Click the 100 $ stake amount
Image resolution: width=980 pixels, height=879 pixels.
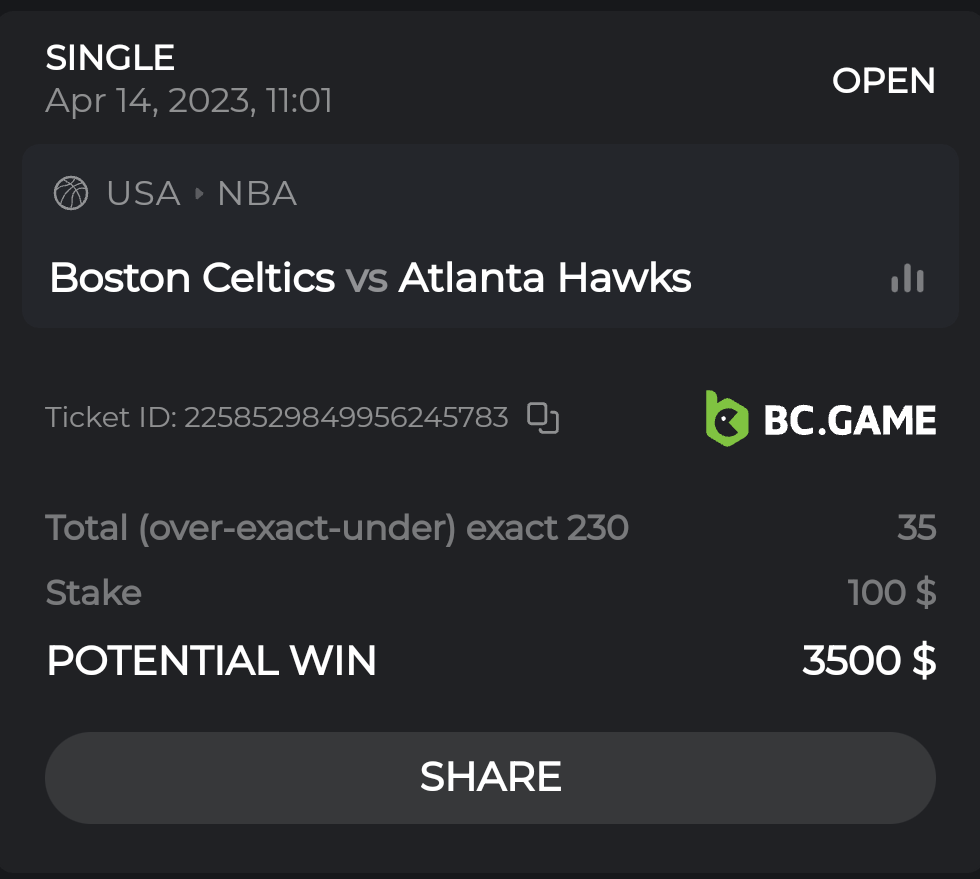pos(892,593)
